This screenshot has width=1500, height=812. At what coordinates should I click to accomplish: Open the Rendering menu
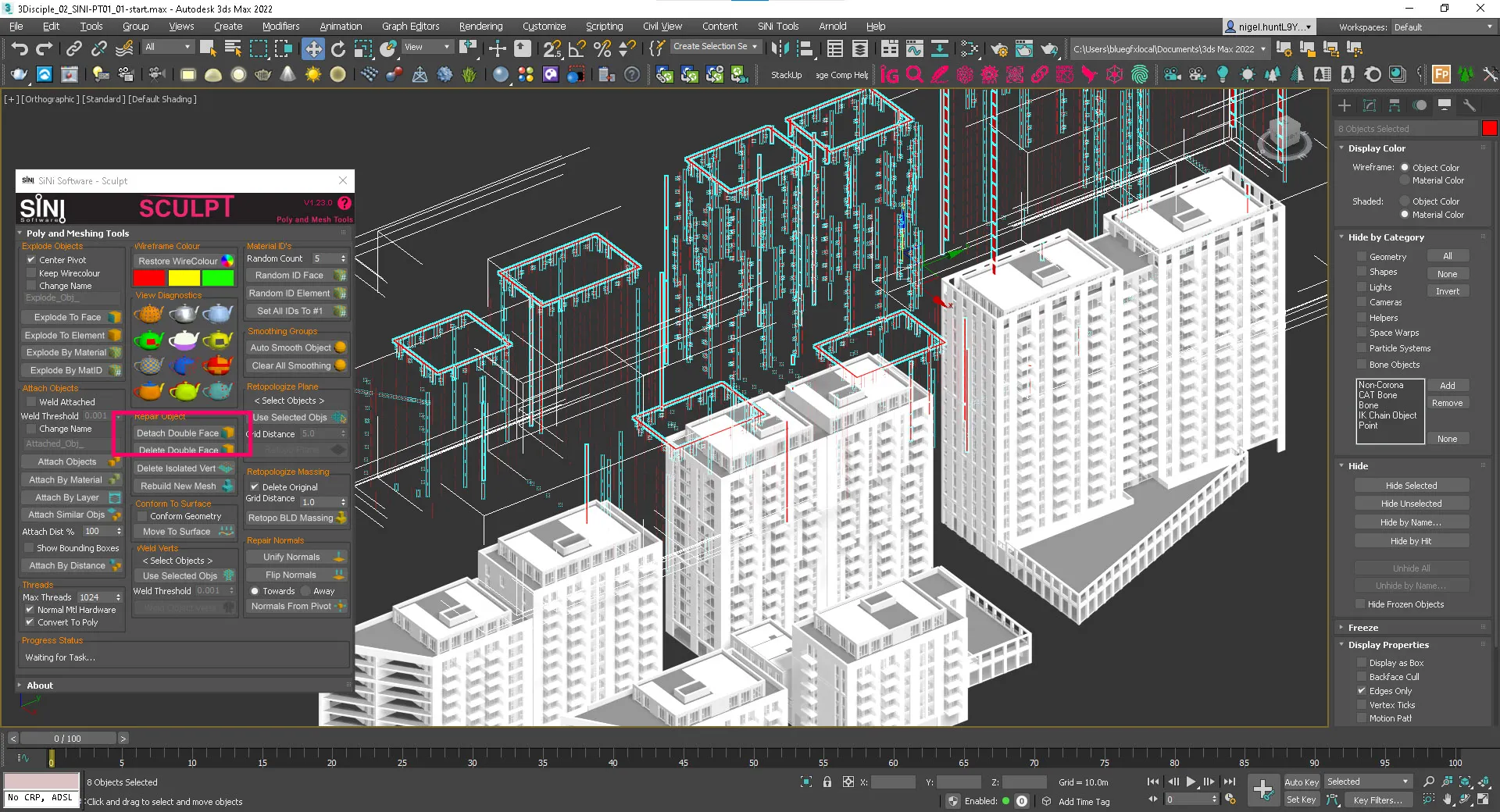pos(480,27)
